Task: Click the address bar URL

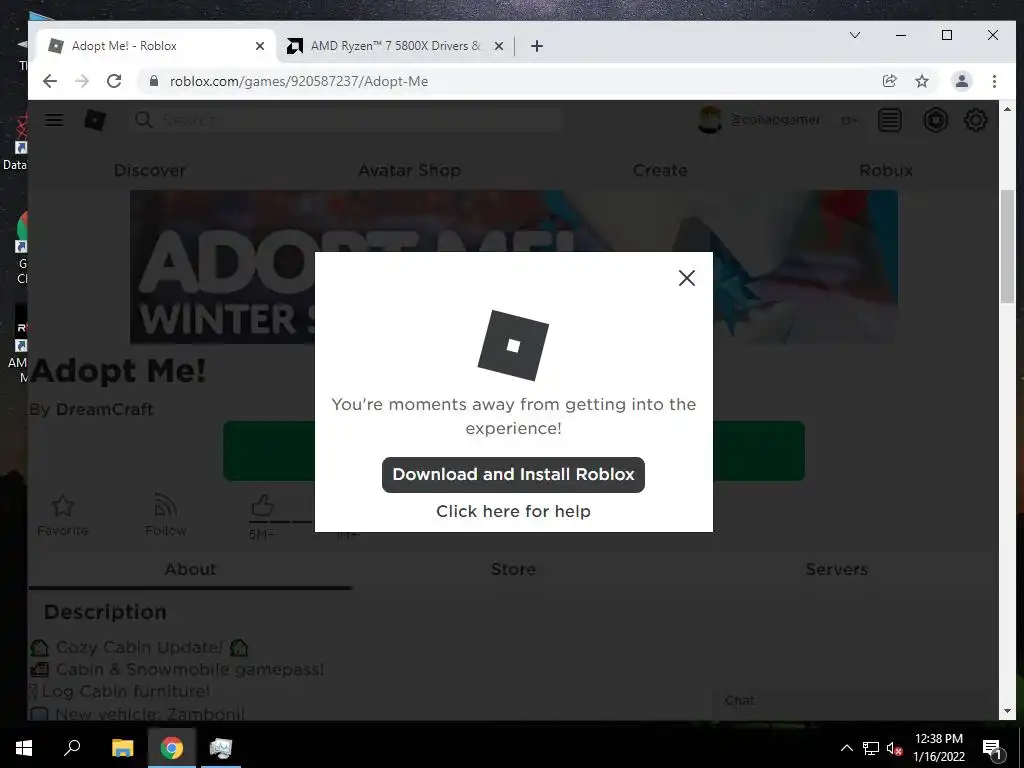Action: 299,82
